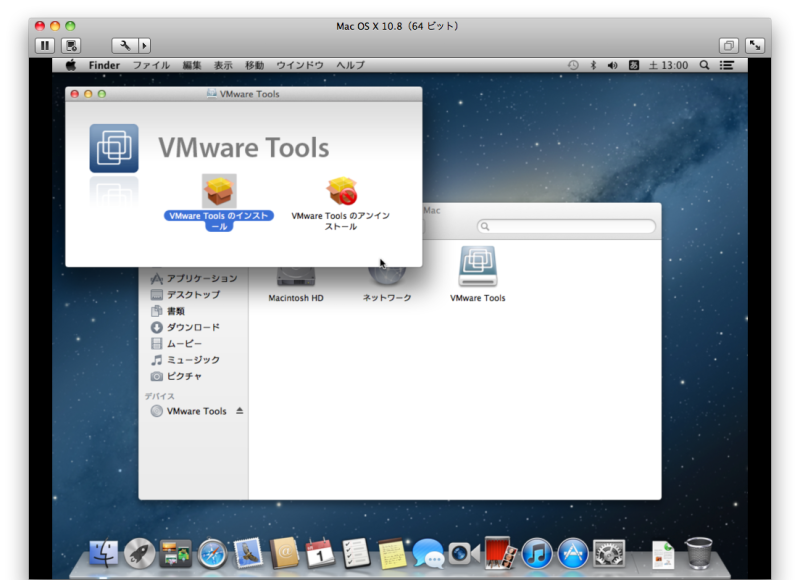Open FaceTime camera icon in Dock

[x=464, y=553]
